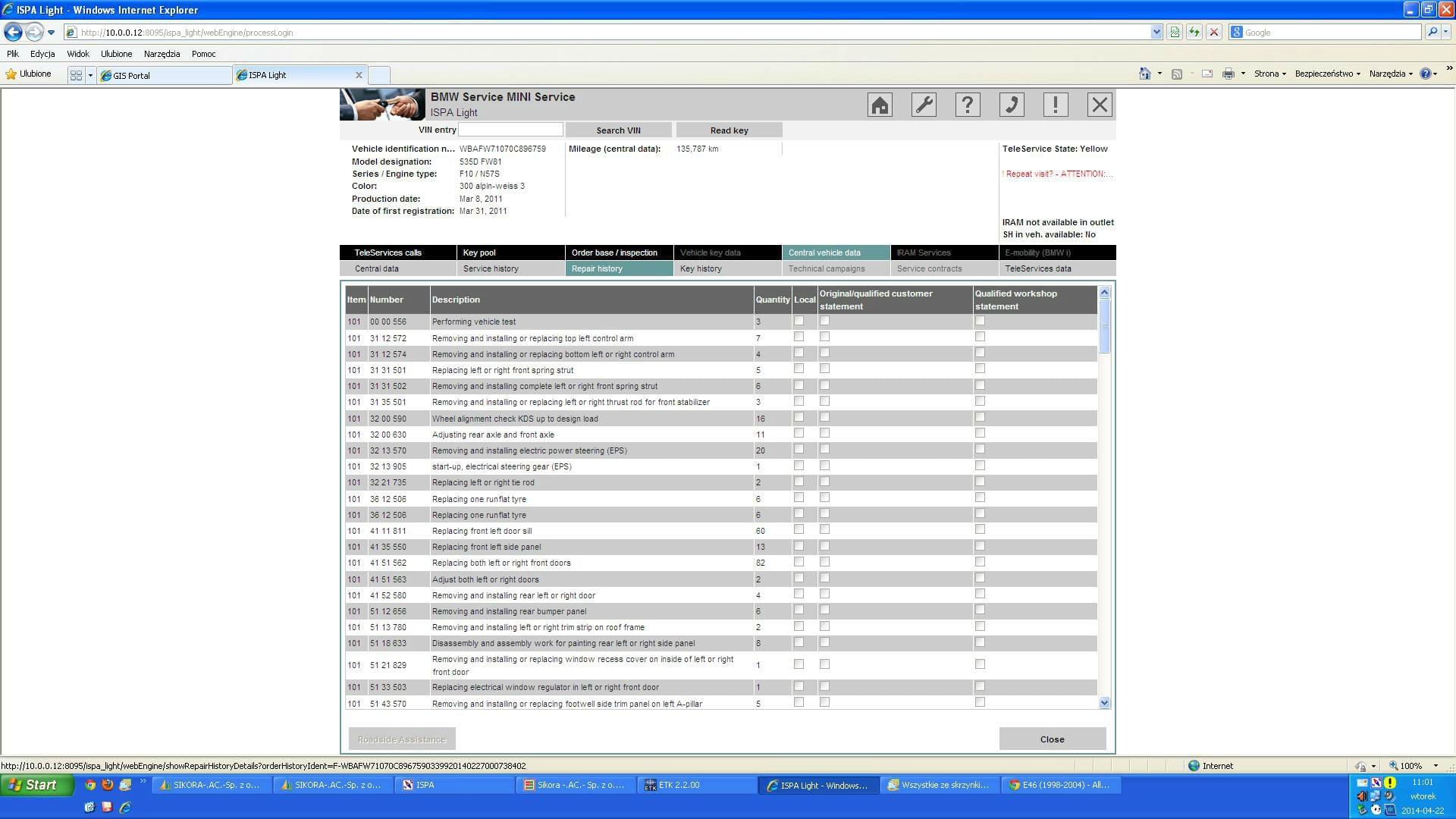Select the Key history tab
The width and height of the screenshot is (1456, 819).
point(727,268)
